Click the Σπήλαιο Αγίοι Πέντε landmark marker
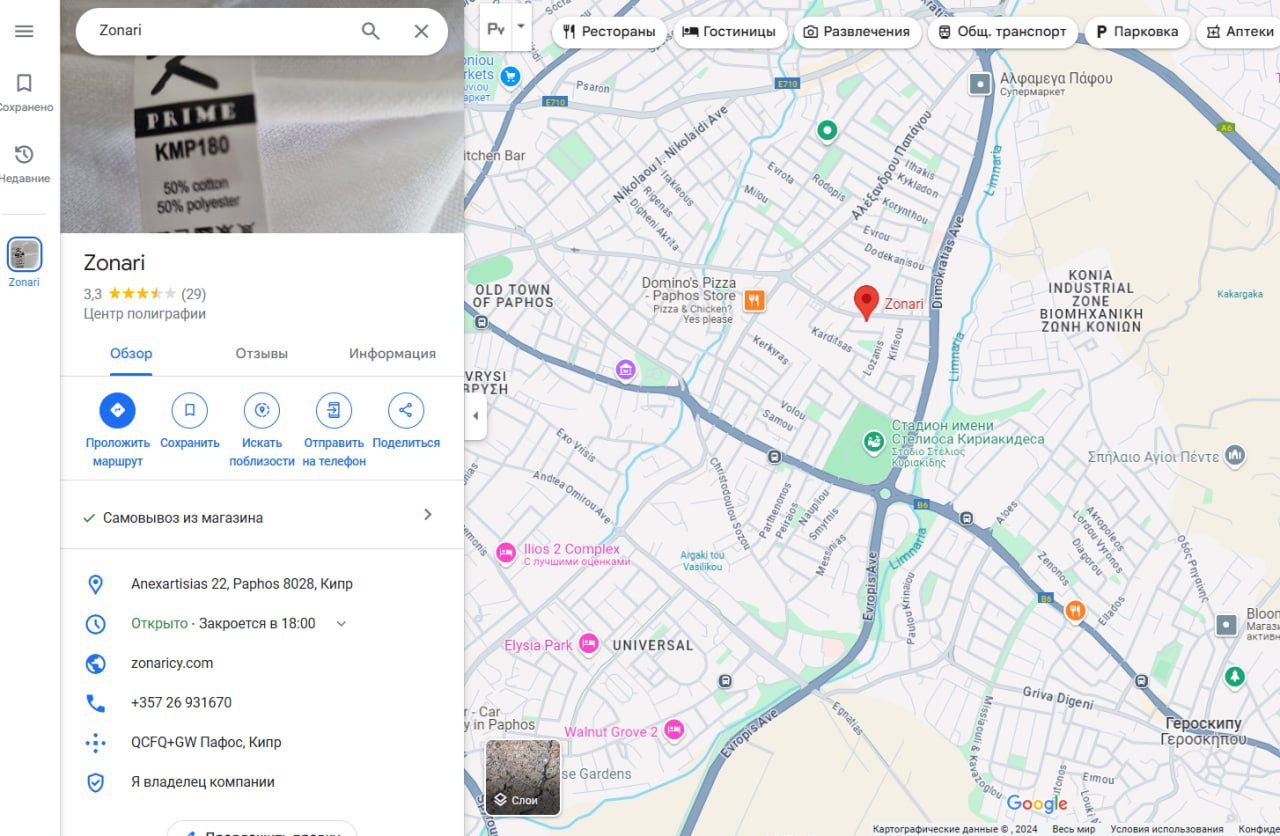 tap(1235, 456)
